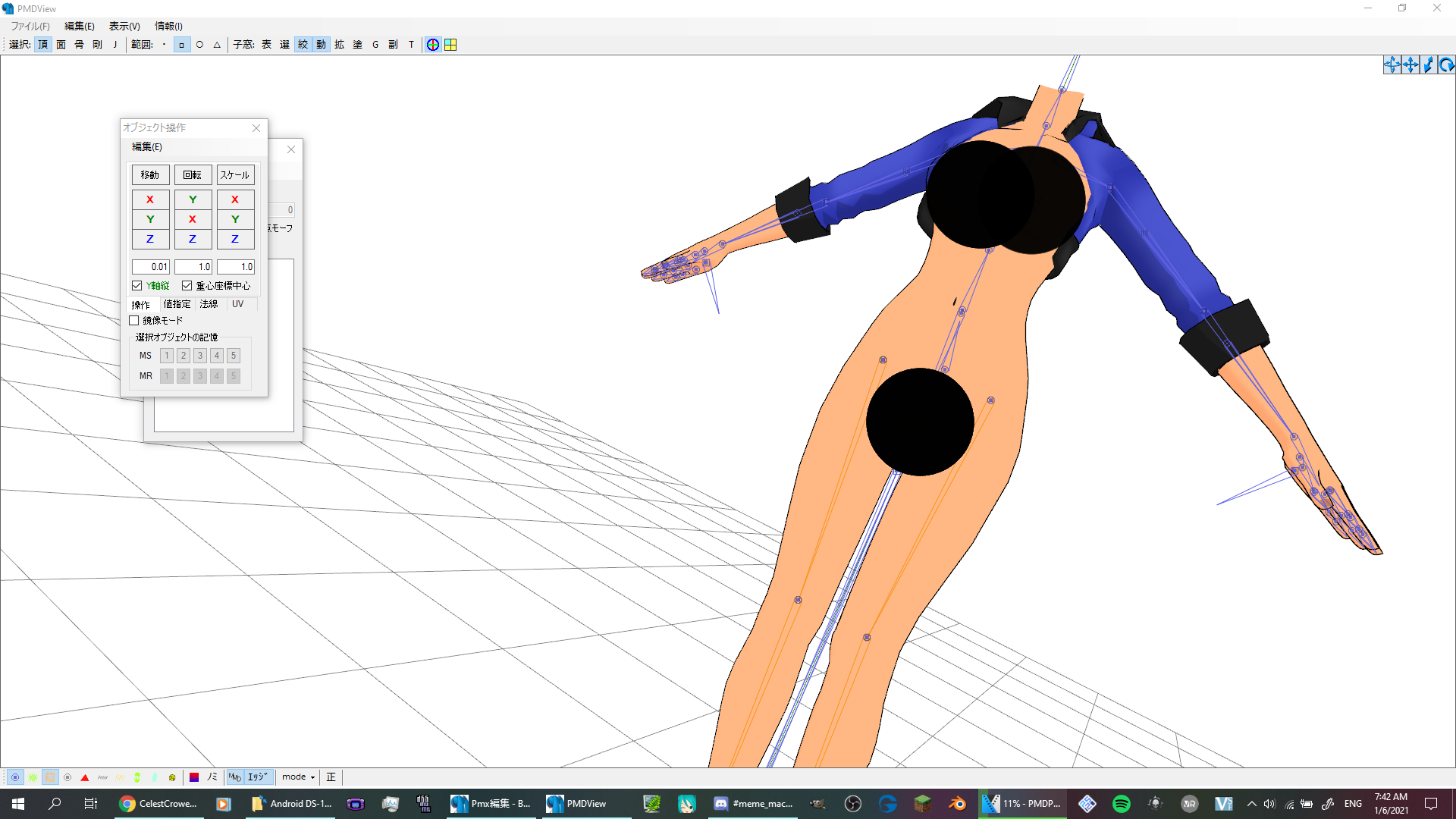Click the blue circular axis gizmo icon

(432, 45)
